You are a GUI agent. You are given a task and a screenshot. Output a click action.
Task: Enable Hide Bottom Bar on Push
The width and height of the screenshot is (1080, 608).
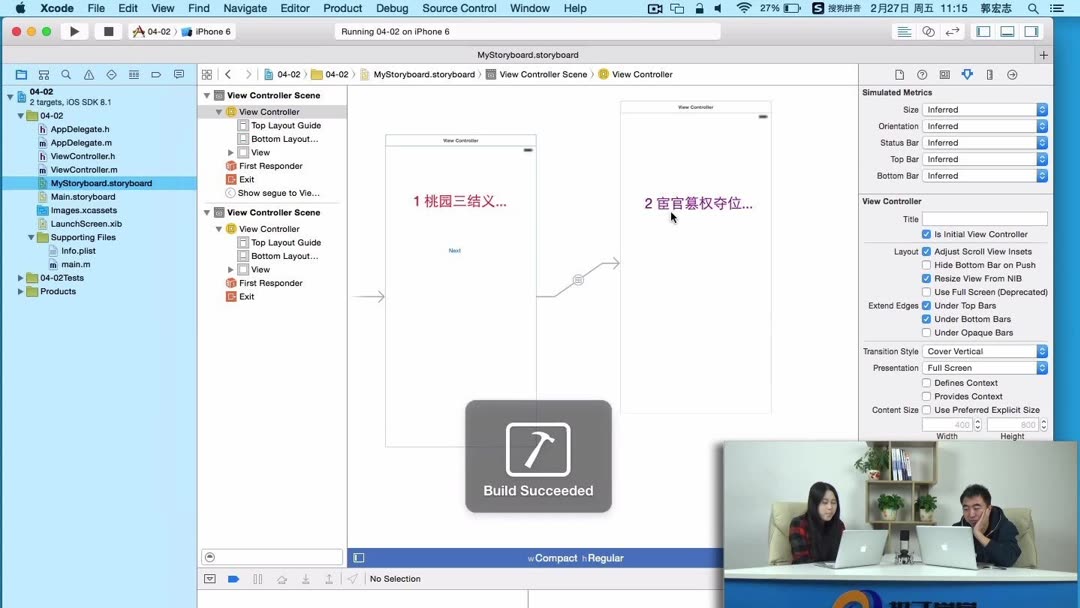point(925,265)
